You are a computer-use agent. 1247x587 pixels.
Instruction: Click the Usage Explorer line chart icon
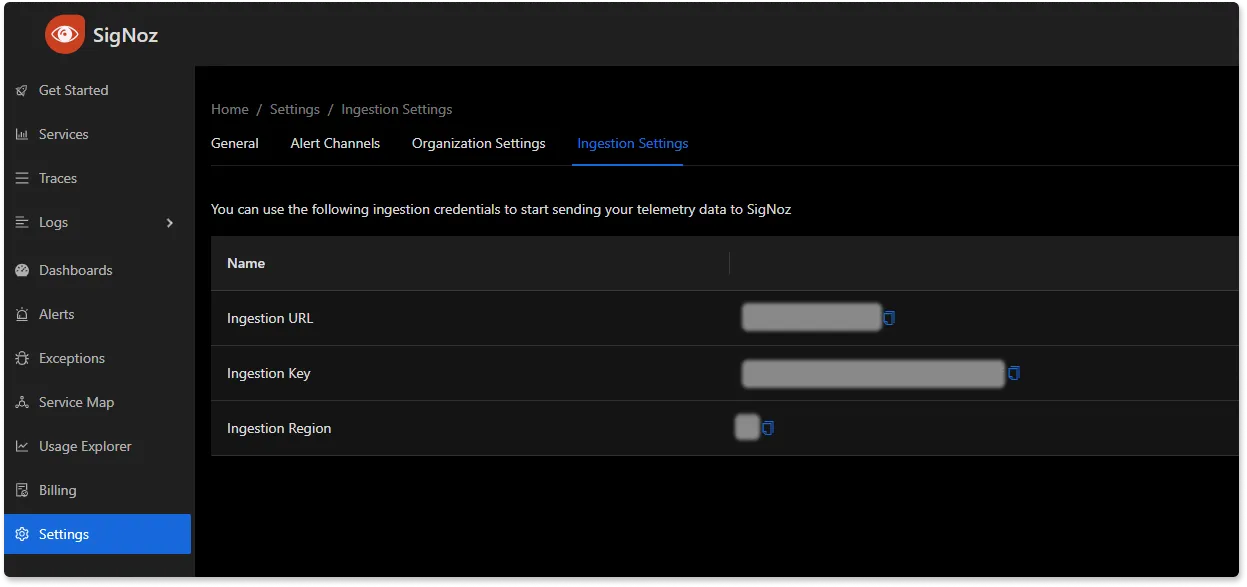(x=22, y=447)
